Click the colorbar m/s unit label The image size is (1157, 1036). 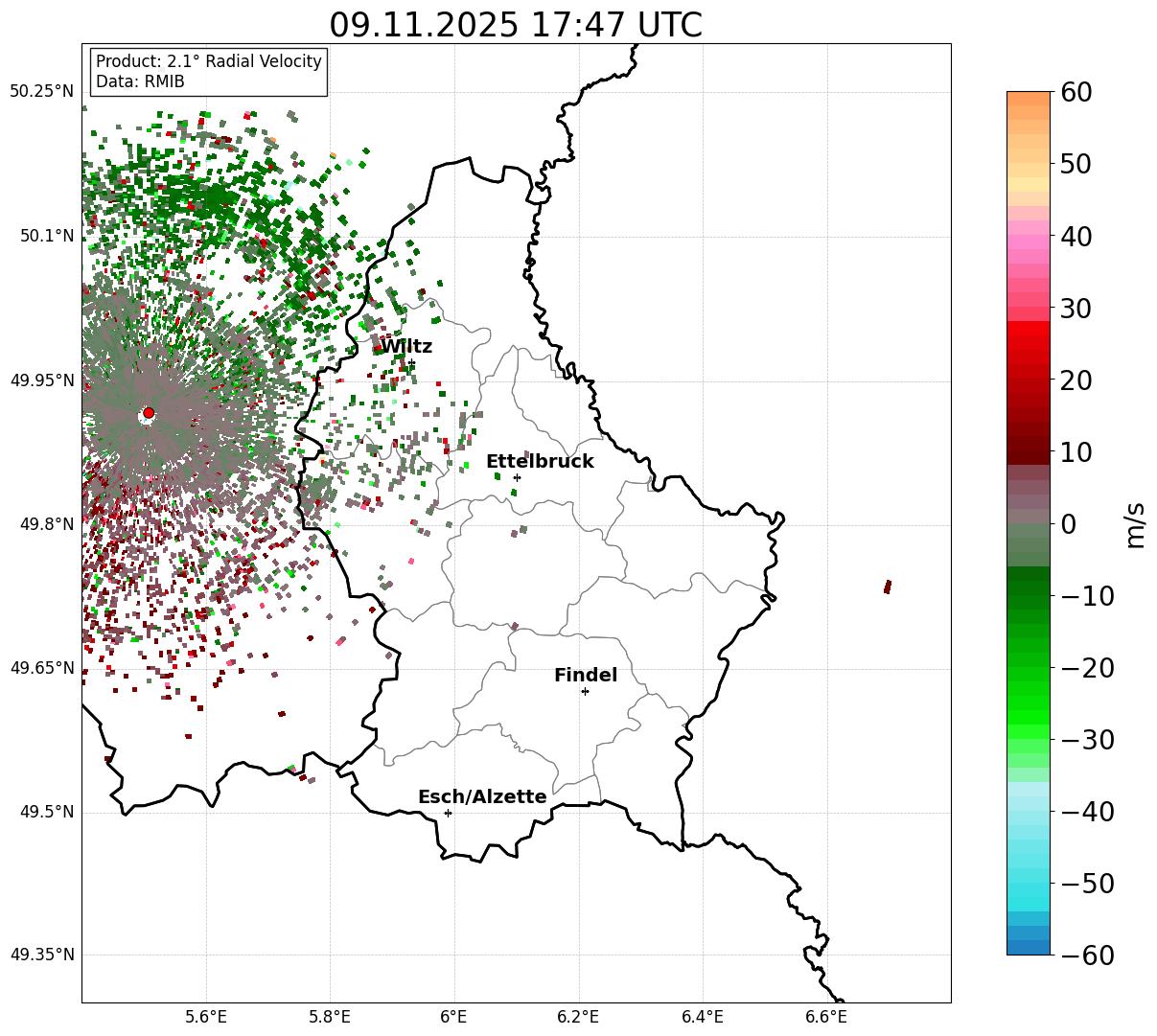click(1136, 523)
